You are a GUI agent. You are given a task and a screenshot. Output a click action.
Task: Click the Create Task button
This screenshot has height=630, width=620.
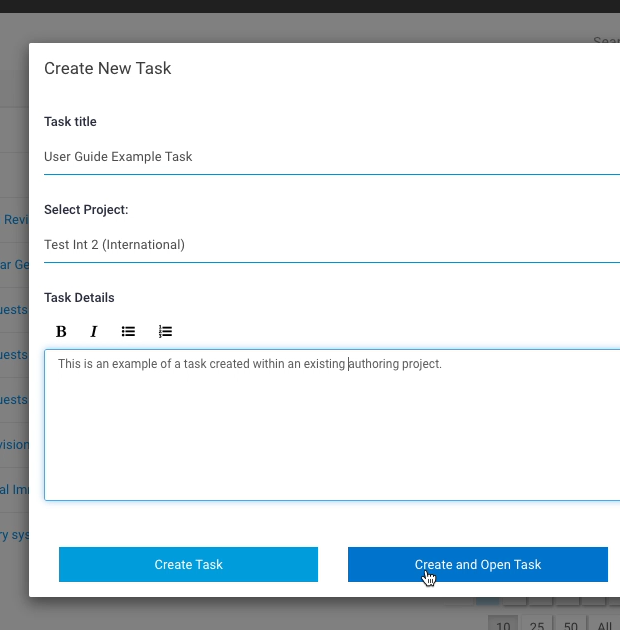click(188, 564)
